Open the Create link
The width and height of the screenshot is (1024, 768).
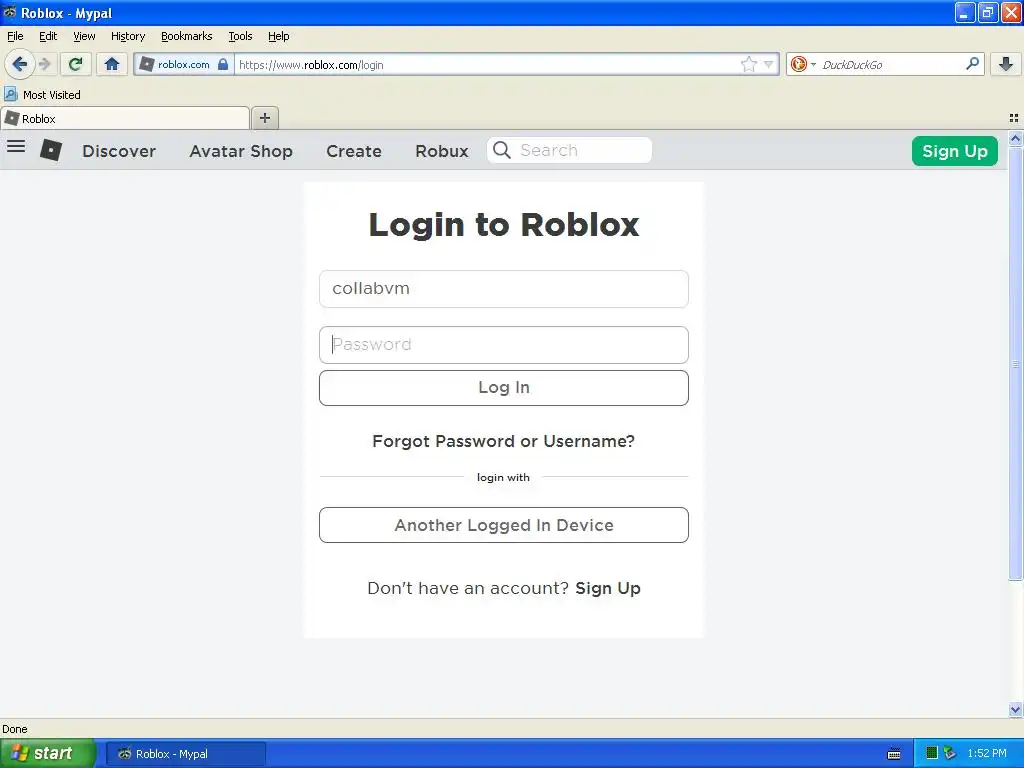coord(353,151)
